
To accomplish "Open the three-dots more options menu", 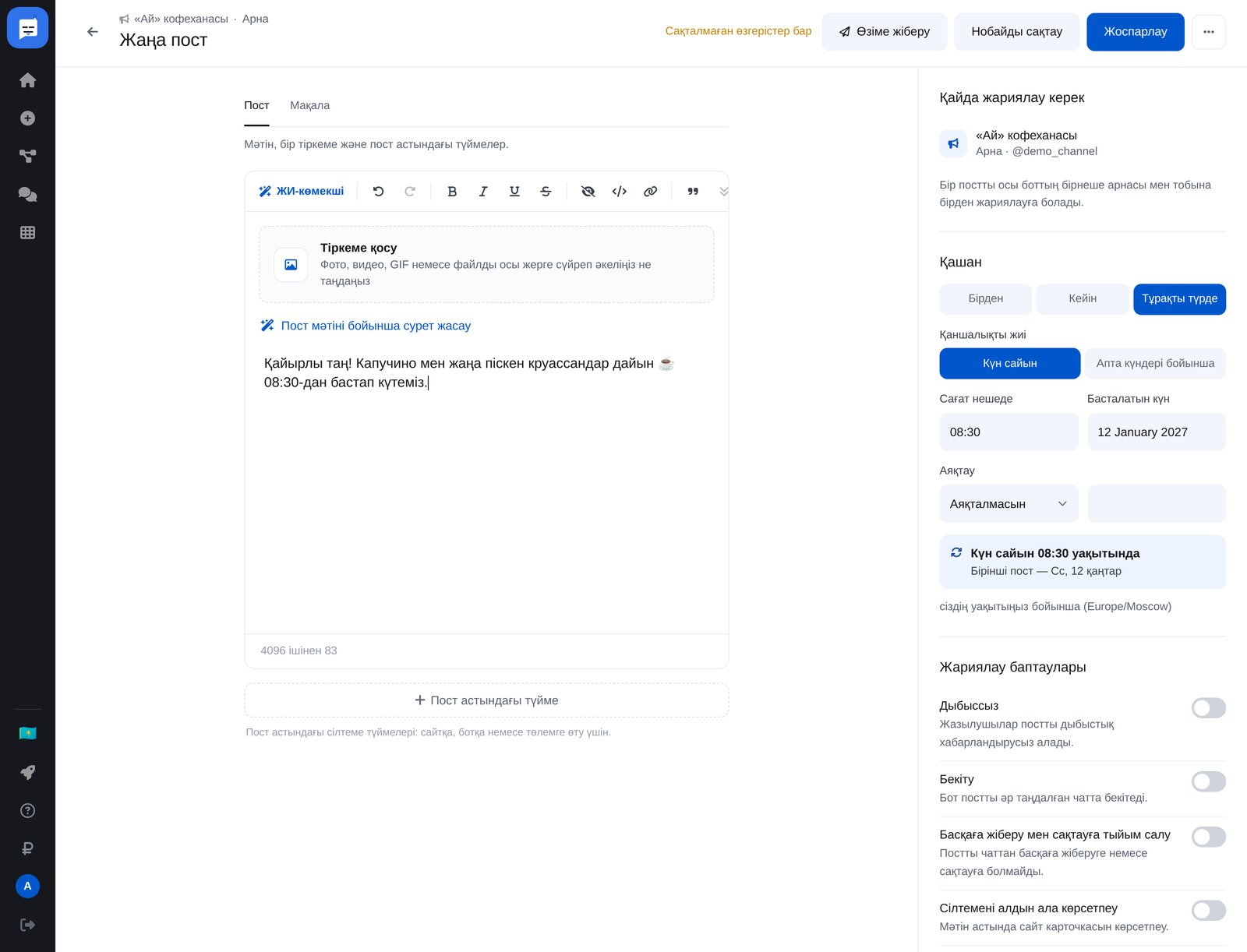I will 1209,32.
